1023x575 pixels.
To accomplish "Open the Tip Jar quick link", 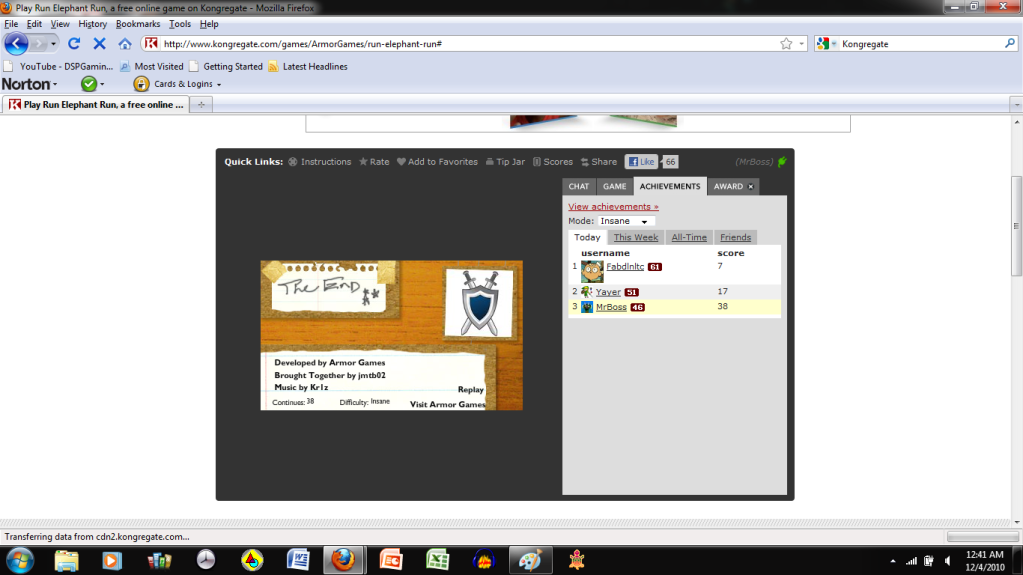I will (505, 162).
